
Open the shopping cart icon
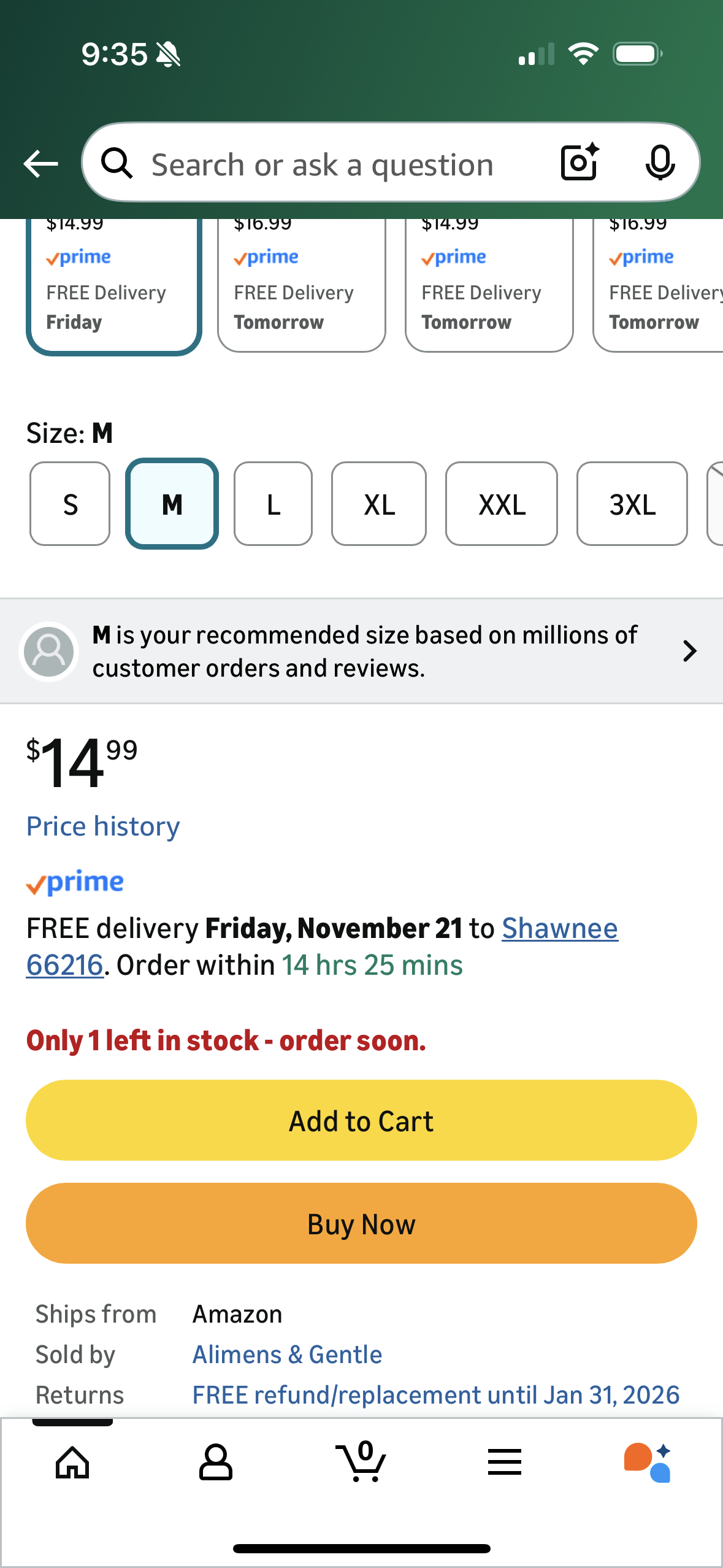click(x=362, y=1462)
